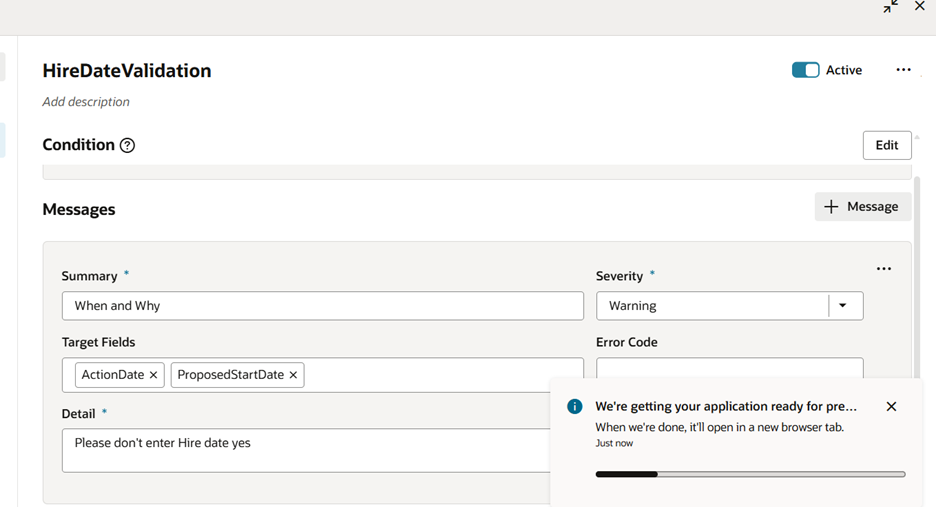Click the Add description text

click(86, 102)
